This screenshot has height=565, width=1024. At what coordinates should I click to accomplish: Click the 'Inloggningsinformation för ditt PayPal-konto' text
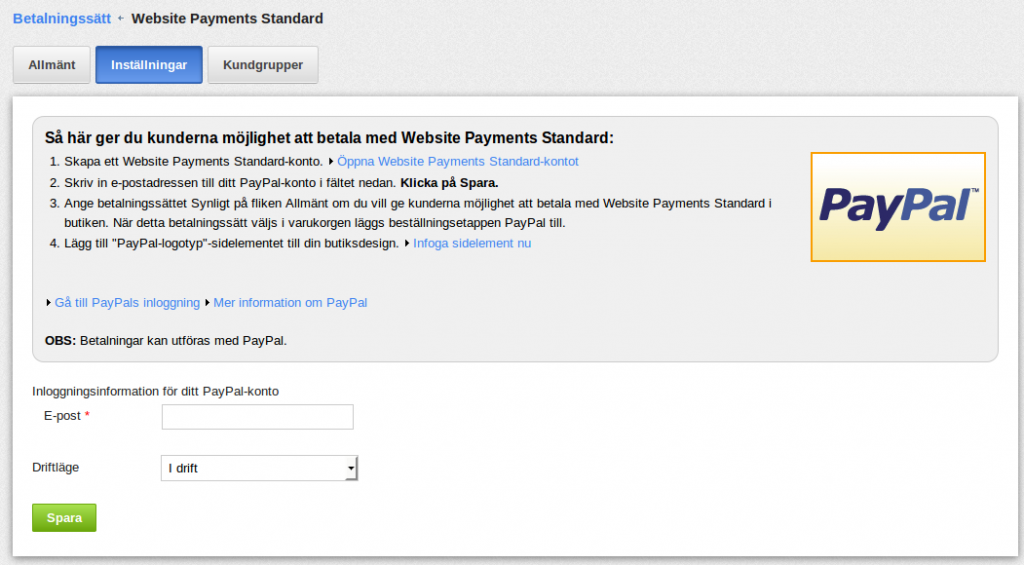pyautogui.click(x=155, y=391)
